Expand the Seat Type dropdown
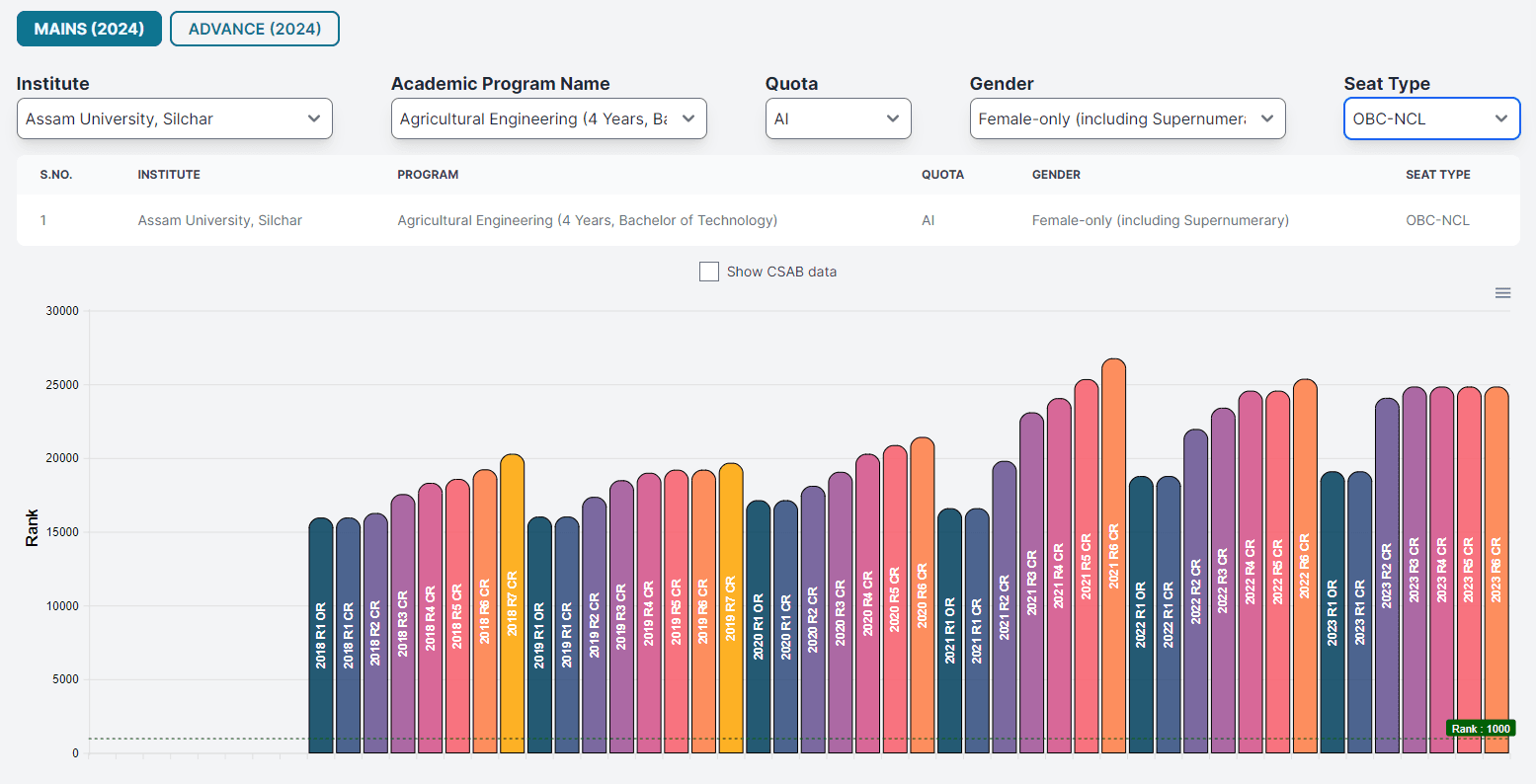This screenshot has width=1536, height=784. point(1430,118)
